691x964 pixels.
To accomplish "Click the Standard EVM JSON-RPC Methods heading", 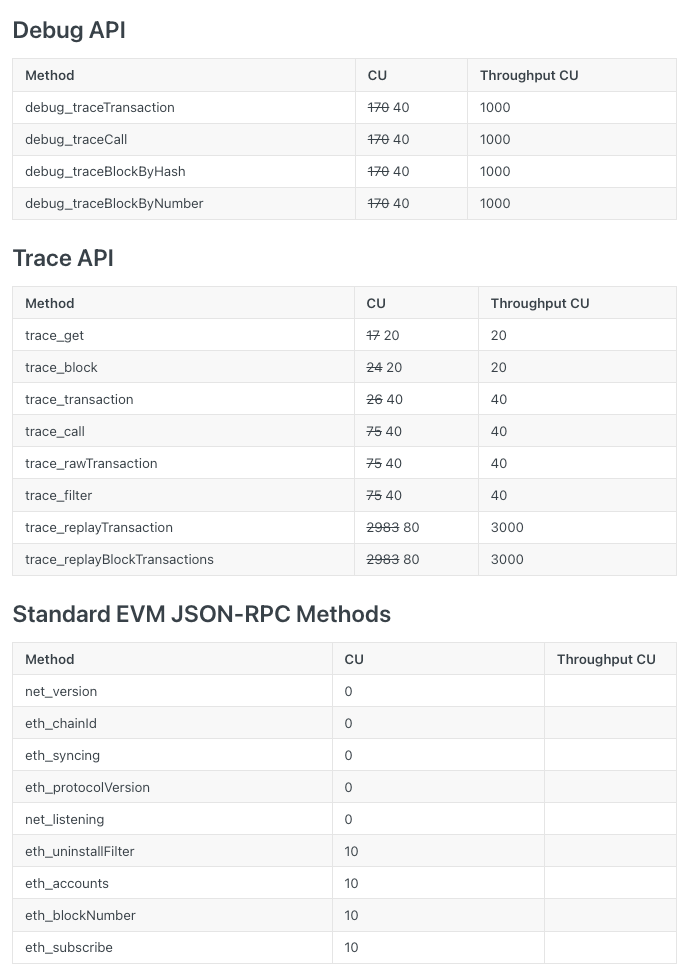I will pyautogui.click(x=201, y=614).
